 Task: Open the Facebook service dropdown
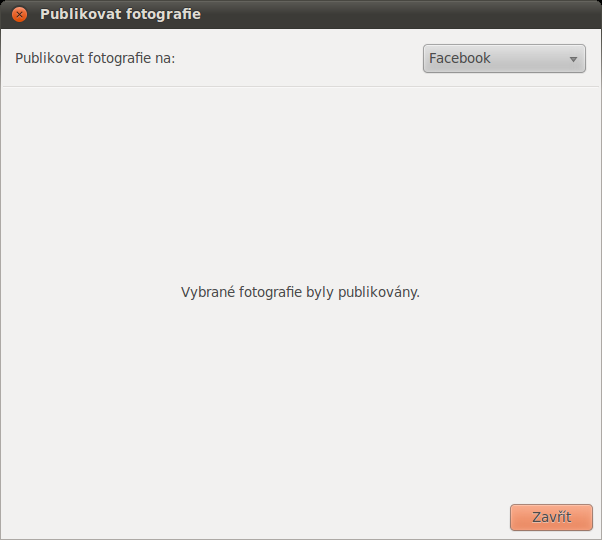pyautogui.click(x=504, y=58)
